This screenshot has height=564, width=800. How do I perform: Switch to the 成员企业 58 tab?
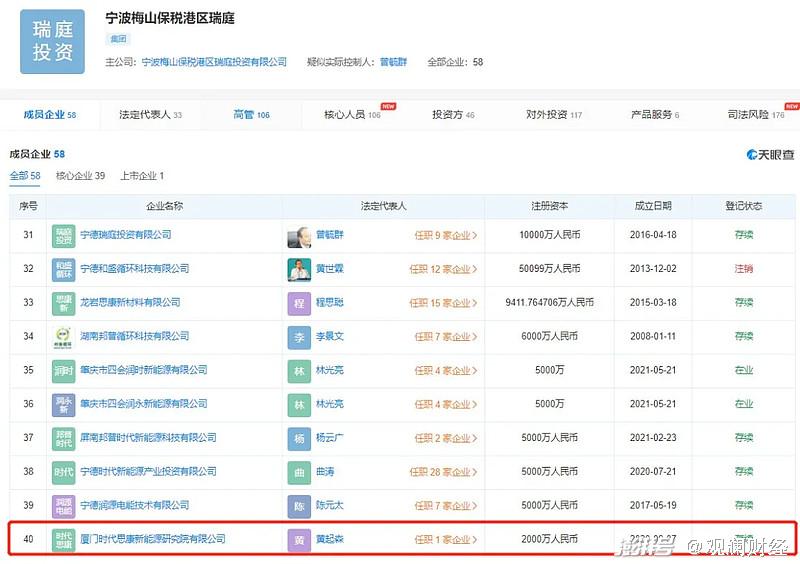(49, 115)
